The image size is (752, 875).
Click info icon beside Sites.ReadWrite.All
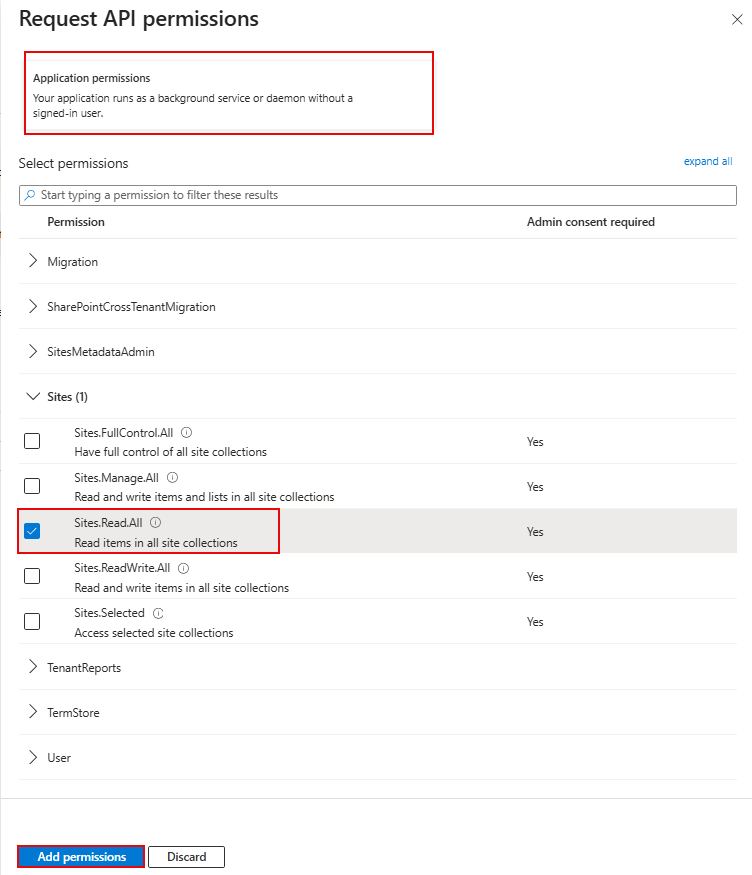click(183, 568)
